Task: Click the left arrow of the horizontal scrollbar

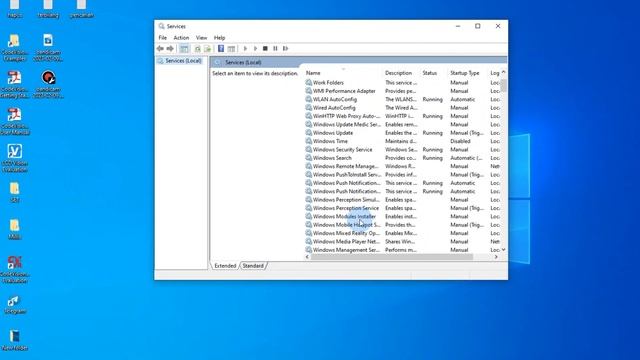Action: click(x=307, y=257)
